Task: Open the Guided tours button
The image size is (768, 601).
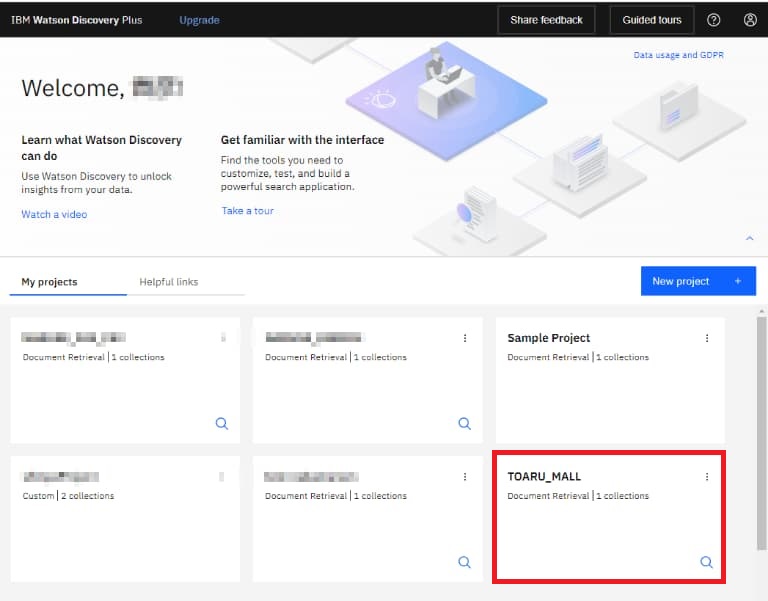Action: tap(651, 20)
